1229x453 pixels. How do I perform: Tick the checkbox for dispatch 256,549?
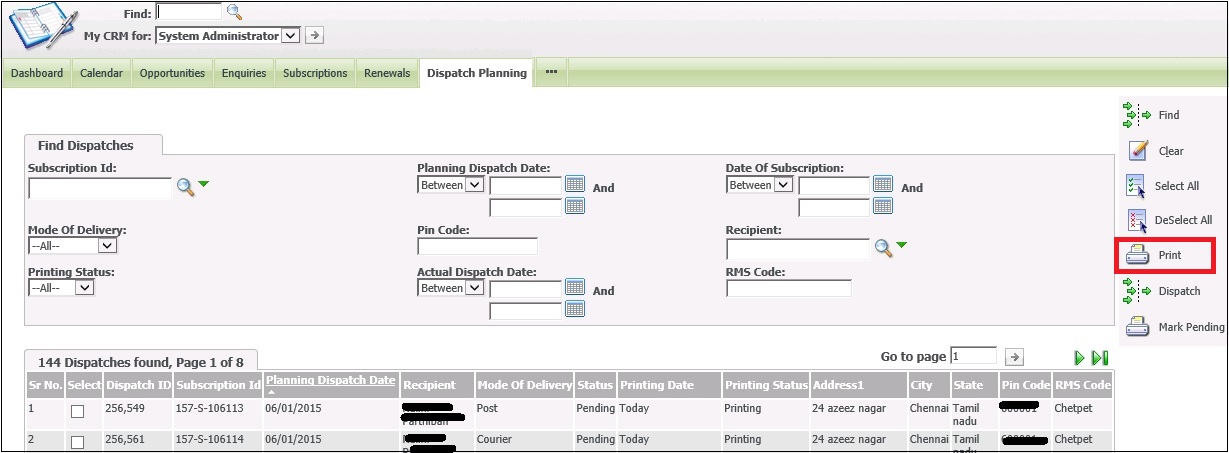tap(77, 410)
